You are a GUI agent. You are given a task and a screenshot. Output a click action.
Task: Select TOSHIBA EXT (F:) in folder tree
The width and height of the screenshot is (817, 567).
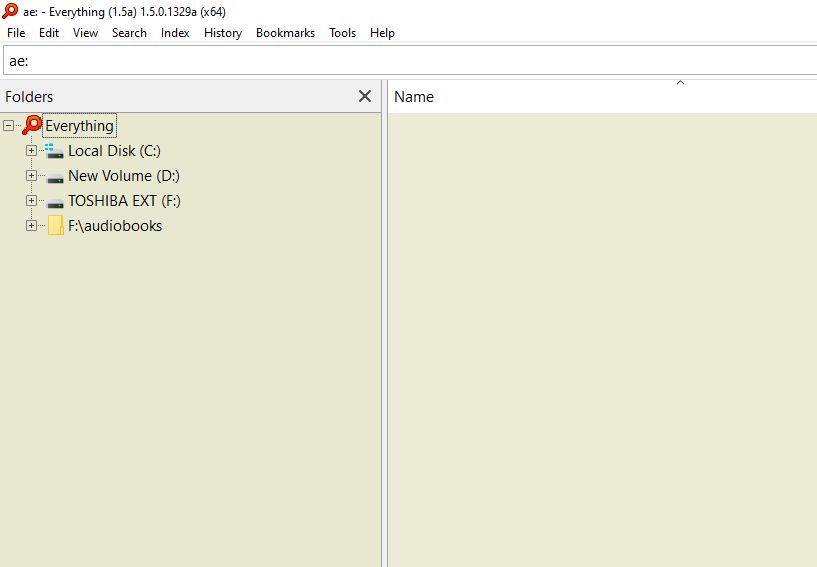[125, 201]
